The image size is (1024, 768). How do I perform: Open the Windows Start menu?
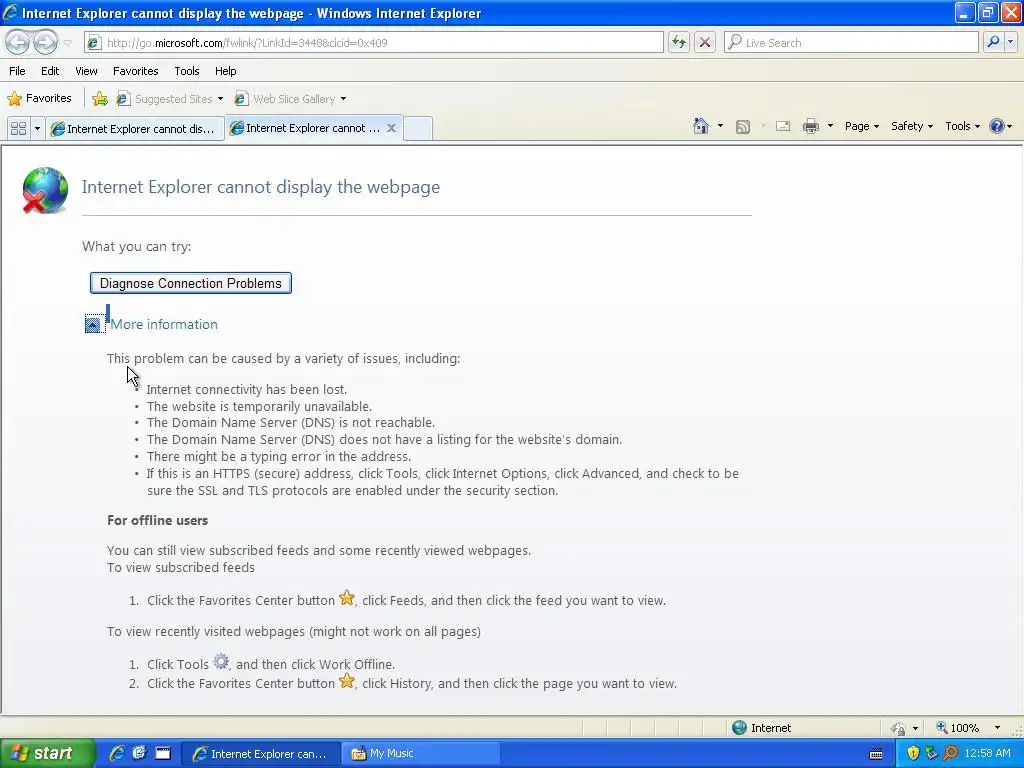point(46,753)
